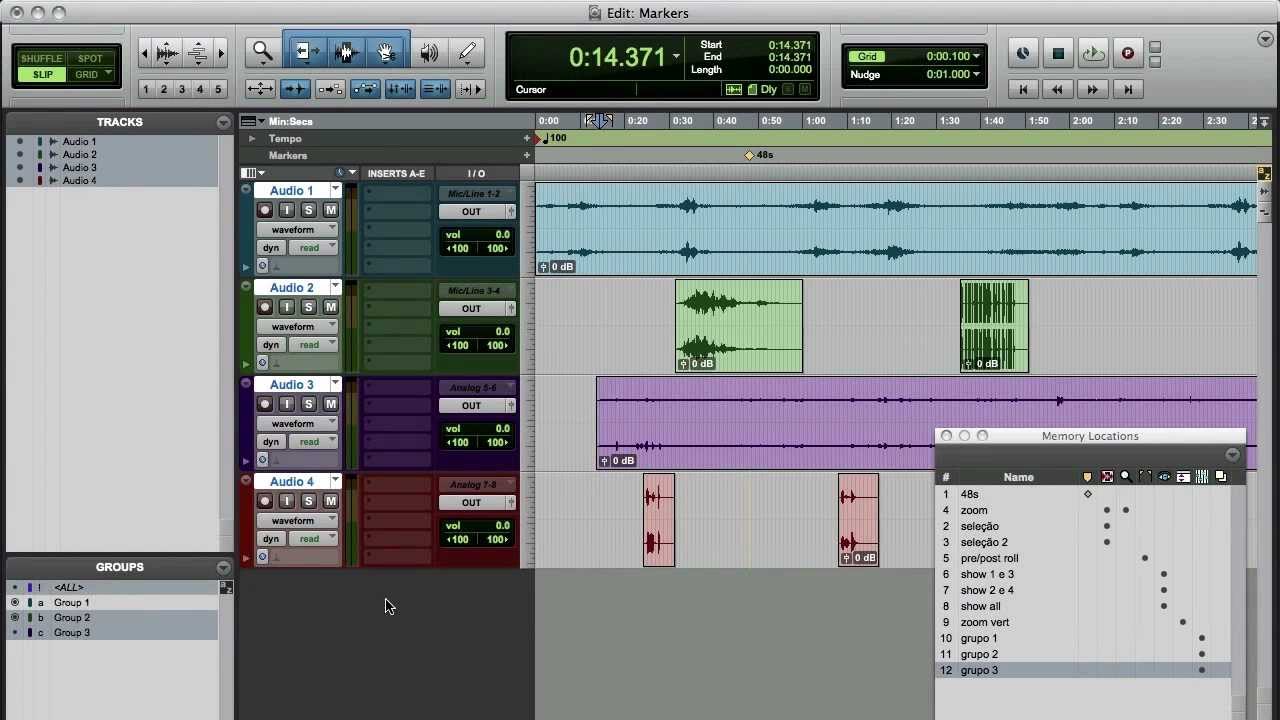Solo the Audio 2 track
The image size is (1280, 720).
308,307
